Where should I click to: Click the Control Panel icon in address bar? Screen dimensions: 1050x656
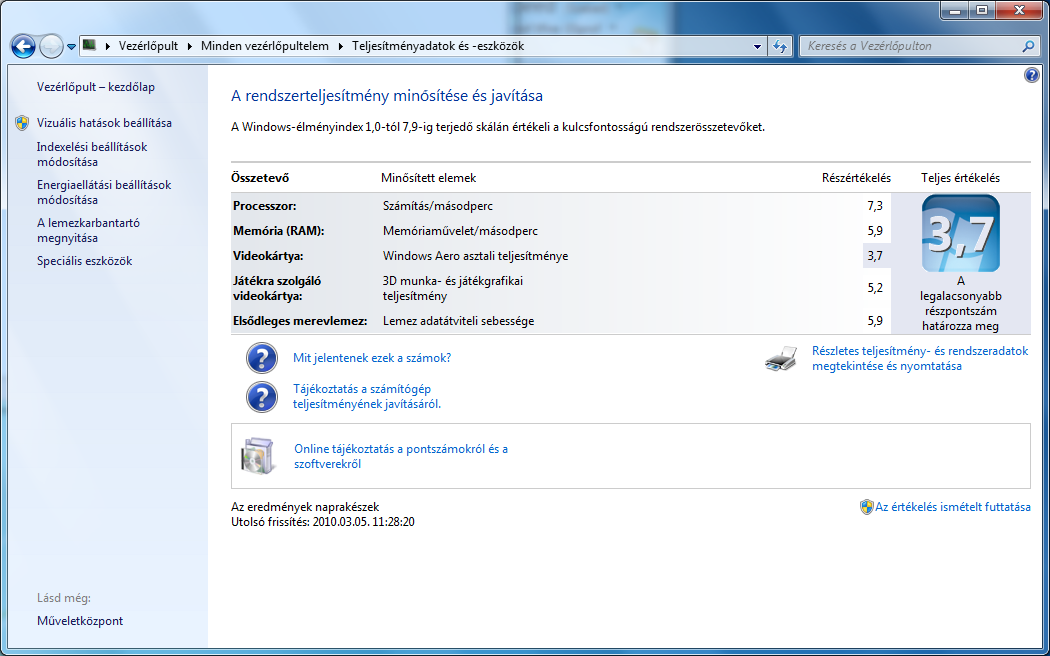tap(89, 46)
